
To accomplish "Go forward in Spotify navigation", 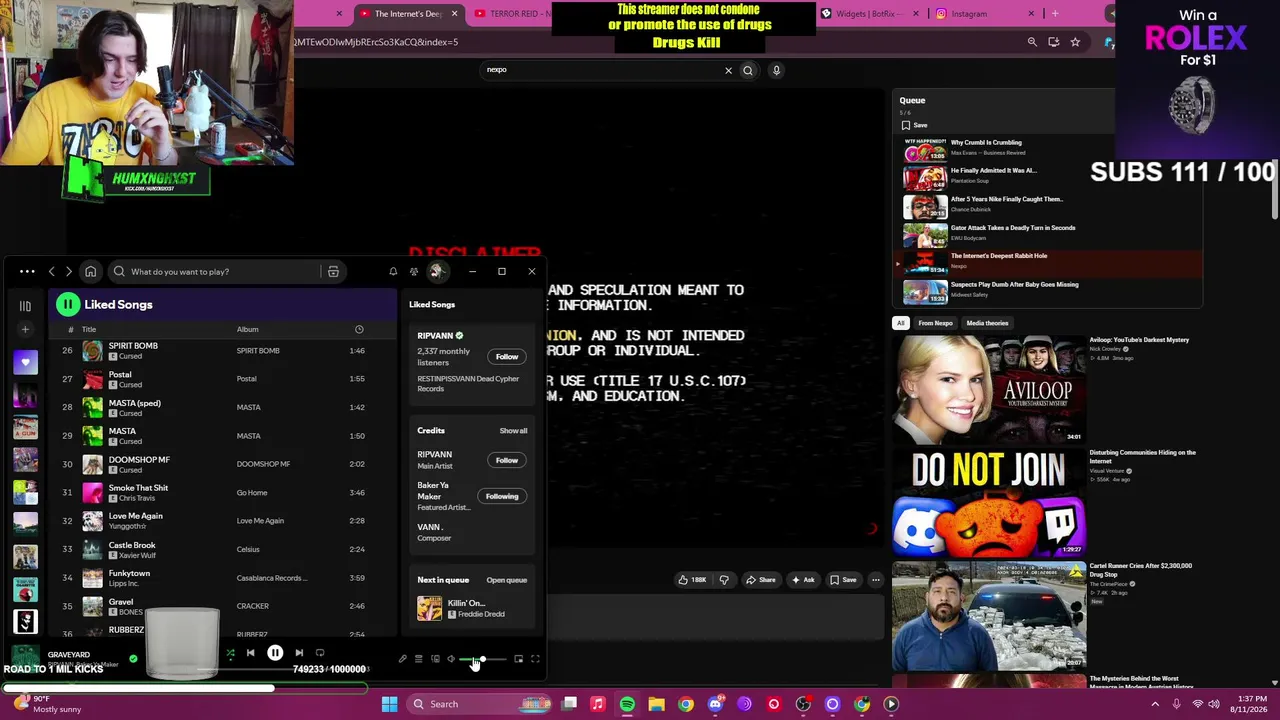I will (68, 271).
